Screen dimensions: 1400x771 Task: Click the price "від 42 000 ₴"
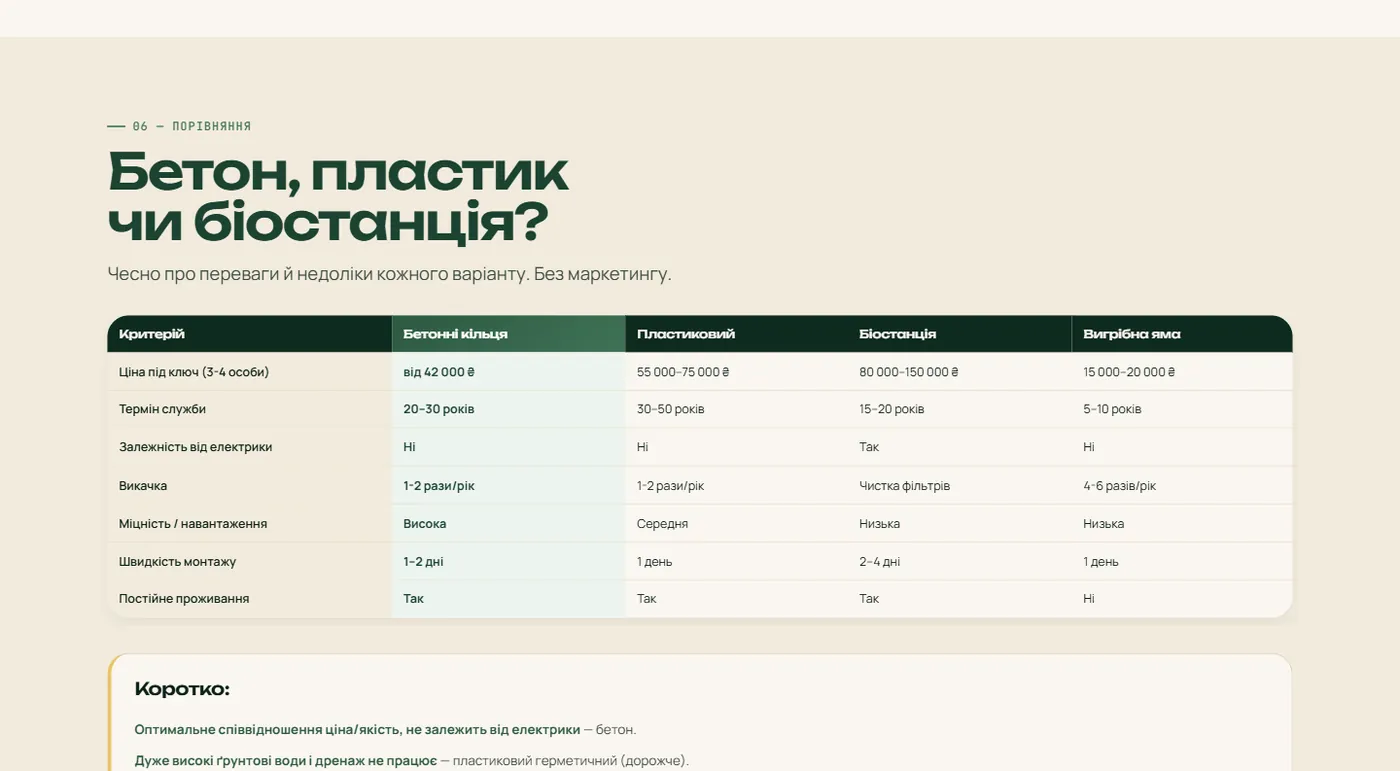(x=439, y=372)
